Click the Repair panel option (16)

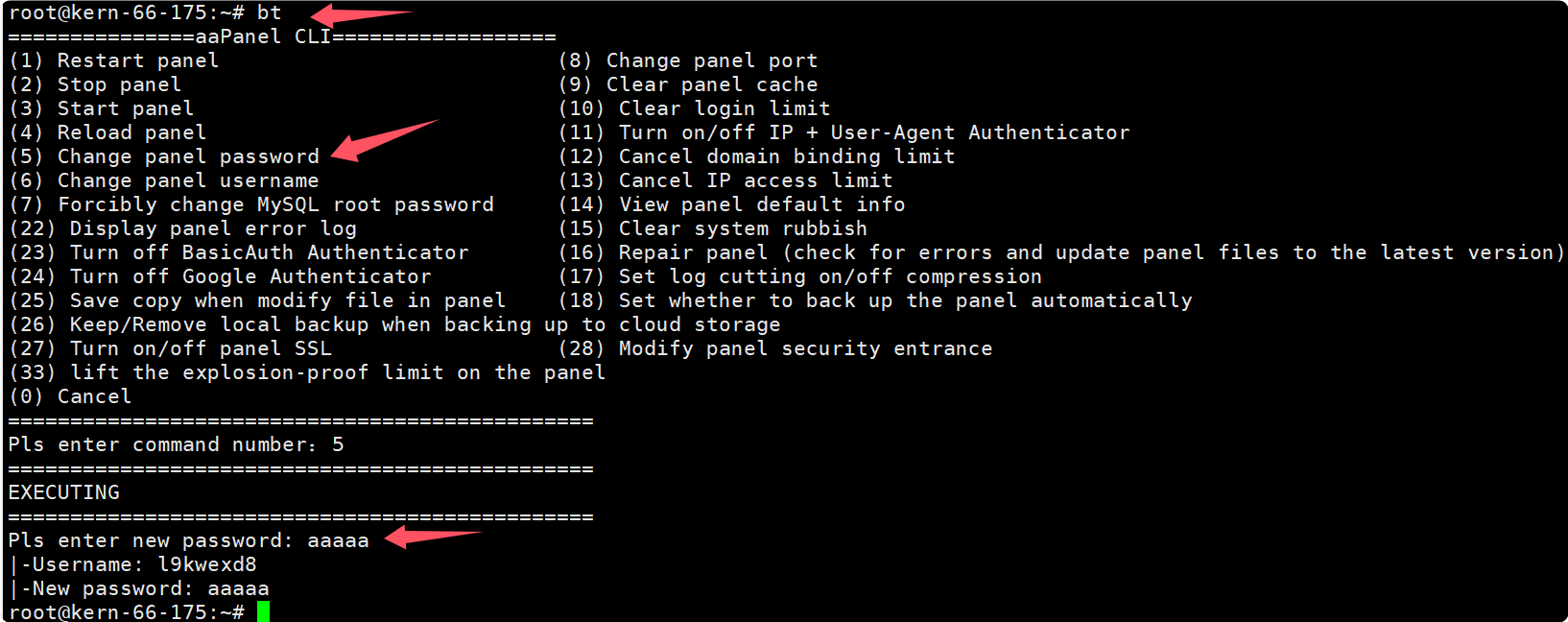tap(1060, 252)
